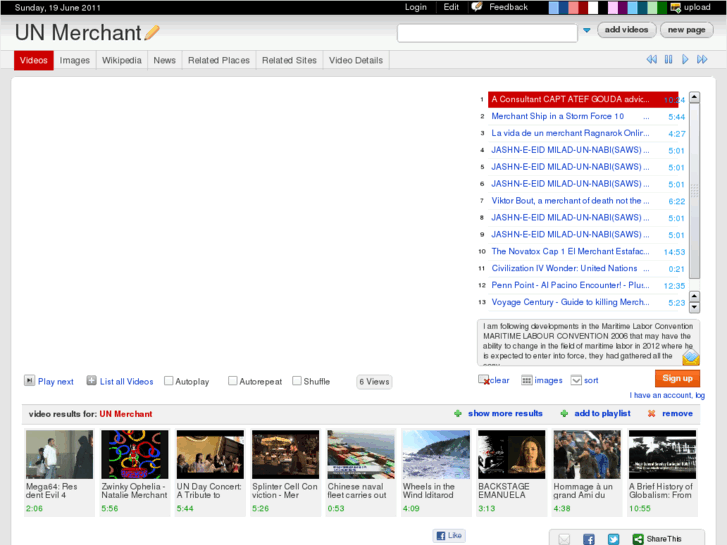Image resolution: width=727 pixels, height=545 pixels.
Task: Pause playback using the pause icon
Action: coord(668,59)
